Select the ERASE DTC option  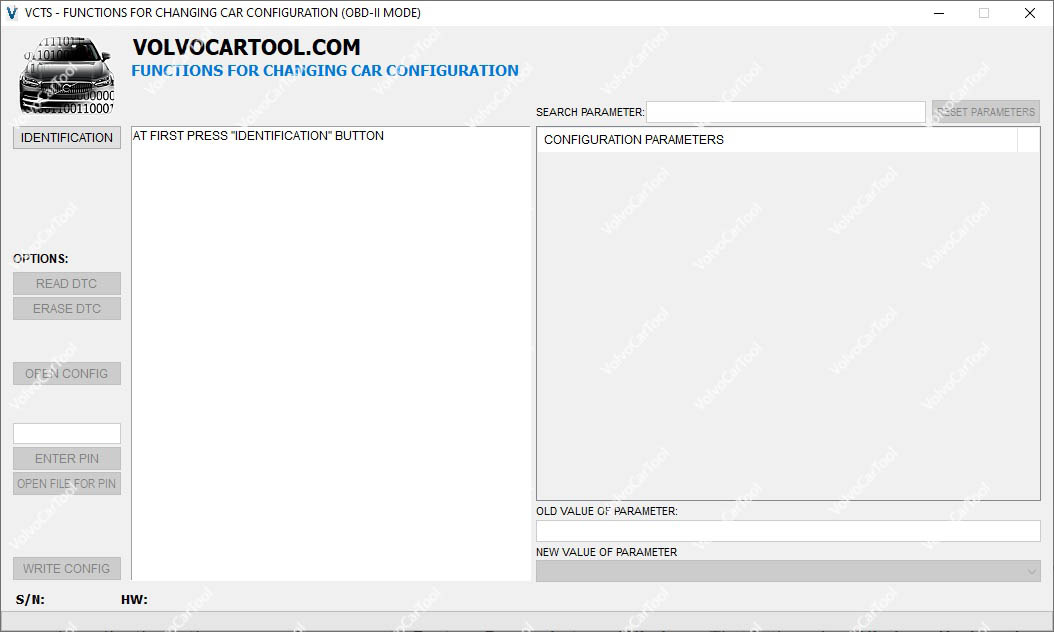67,309
